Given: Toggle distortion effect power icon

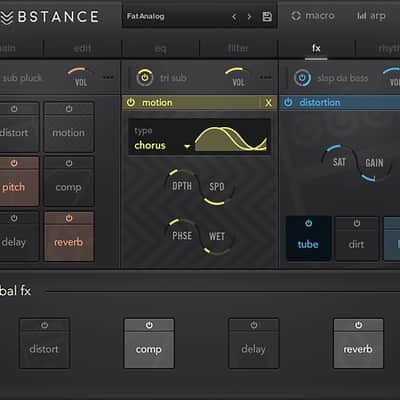Looking at the screenshot, I should pos(288,102).
